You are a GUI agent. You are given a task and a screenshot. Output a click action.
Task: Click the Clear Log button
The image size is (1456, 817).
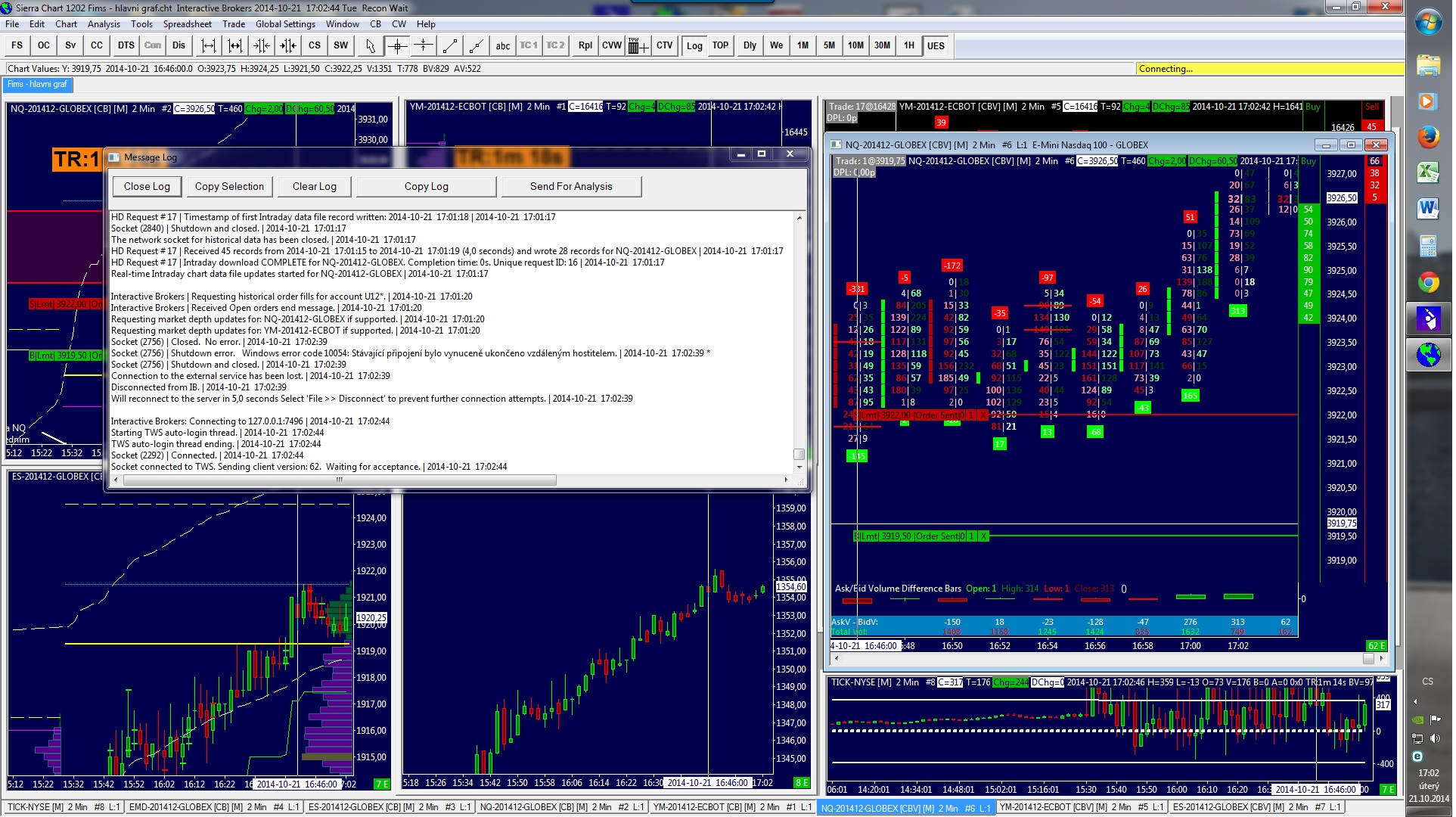tap(314, 186)
